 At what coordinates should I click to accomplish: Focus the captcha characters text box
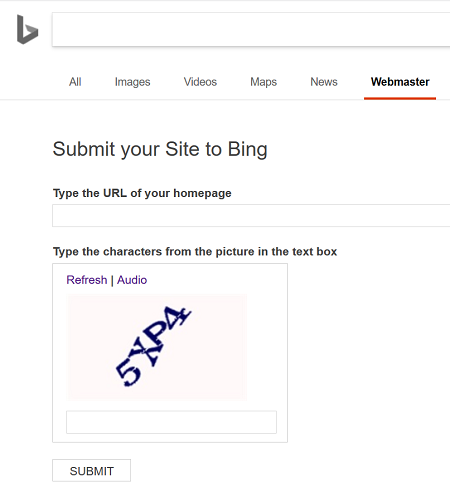(x=171, y=422)
